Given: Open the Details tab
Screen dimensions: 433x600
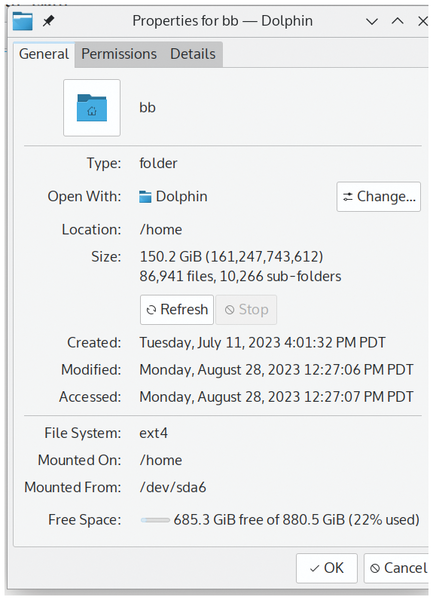Looking at the screenshot, I should [193, 54].
